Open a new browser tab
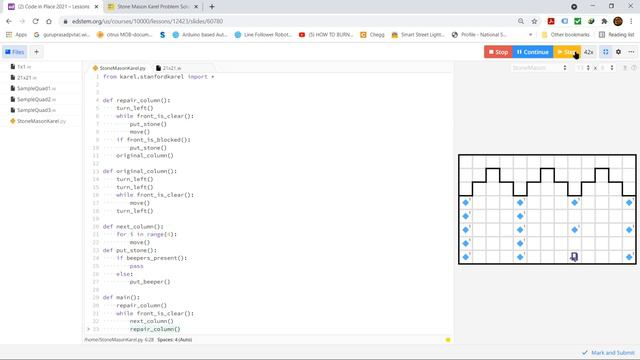 (x=211, y=7)
